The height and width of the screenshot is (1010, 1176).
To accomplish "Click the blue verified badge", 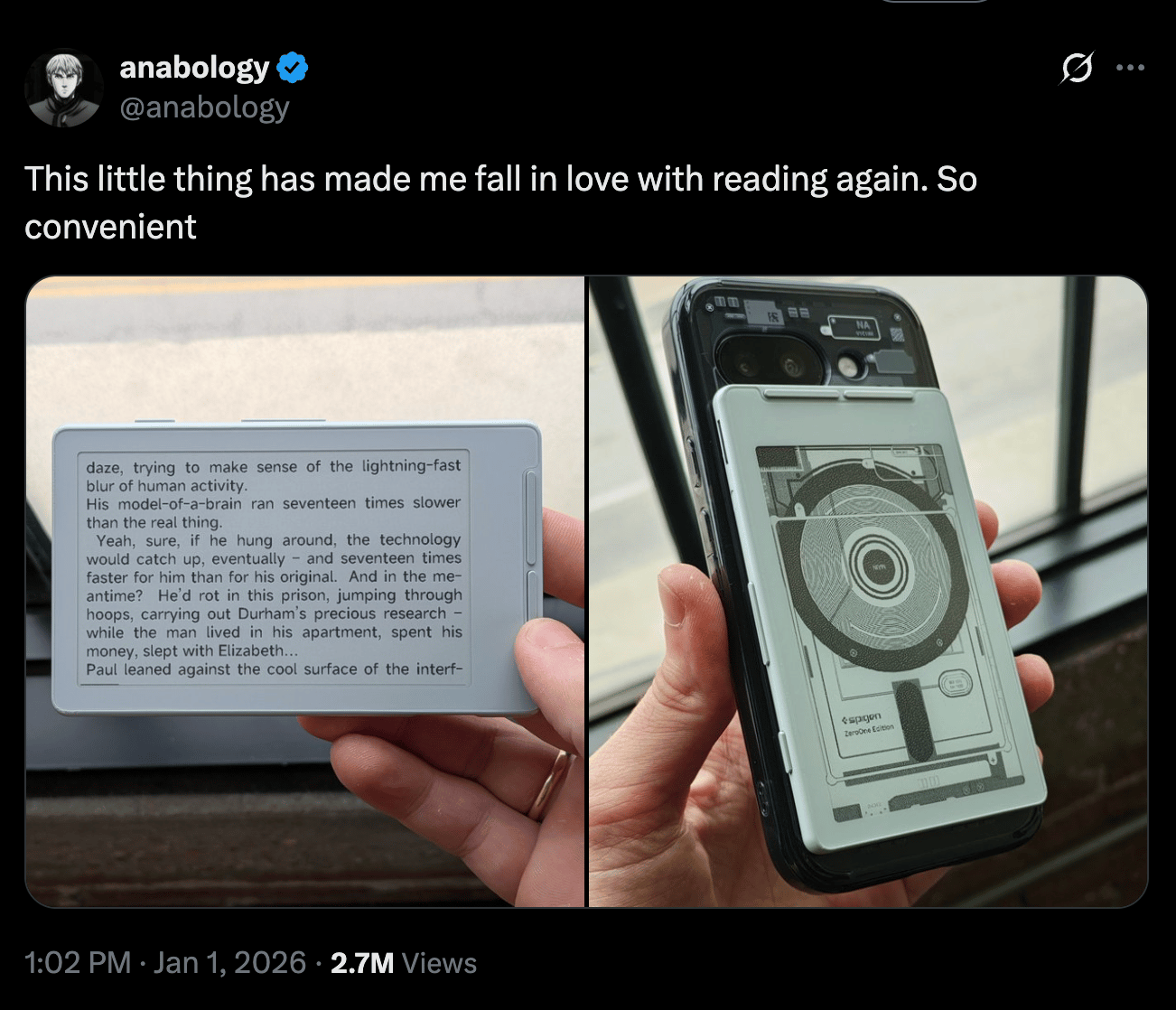I will tap(292, 68).
